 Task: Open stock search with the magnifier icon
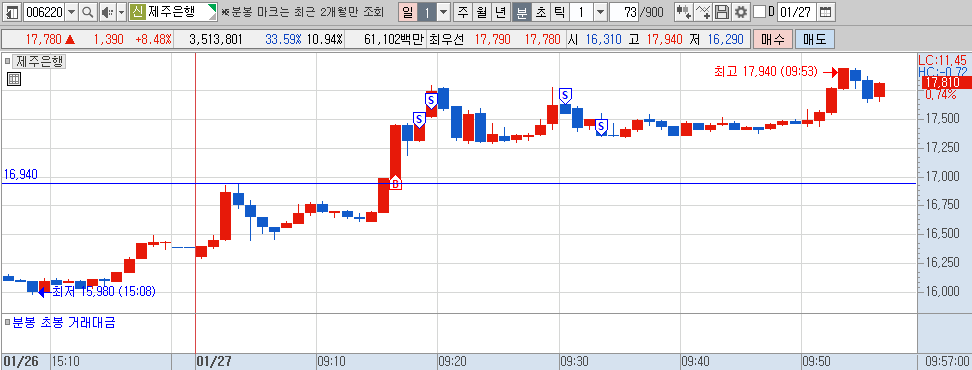pyautogui.click(x=87, y=11)
